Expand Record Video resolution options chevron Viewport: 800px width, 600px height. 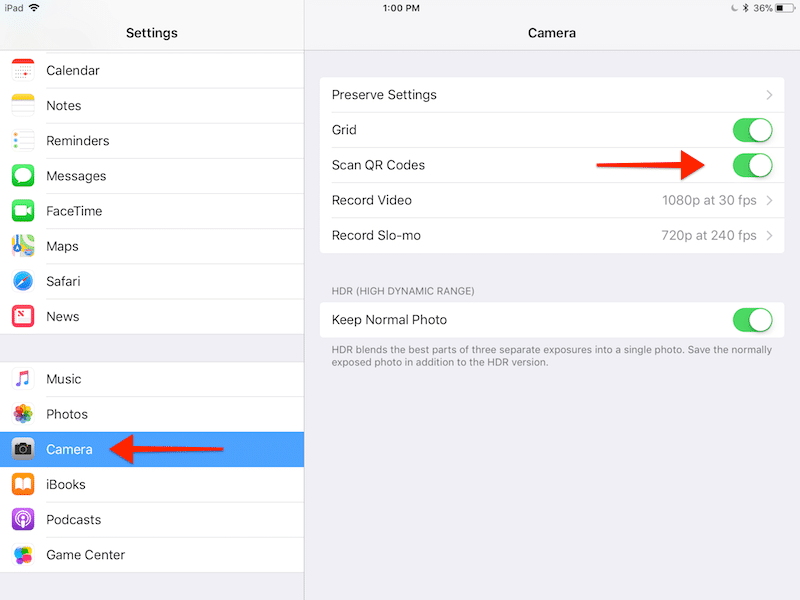pyautogui.click(x=769, y=200)
